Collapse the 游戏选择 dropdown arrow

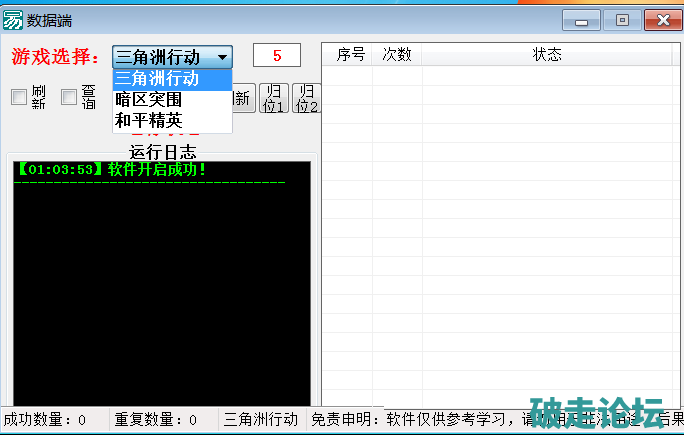pyautogui.click(x=222, y=57)
